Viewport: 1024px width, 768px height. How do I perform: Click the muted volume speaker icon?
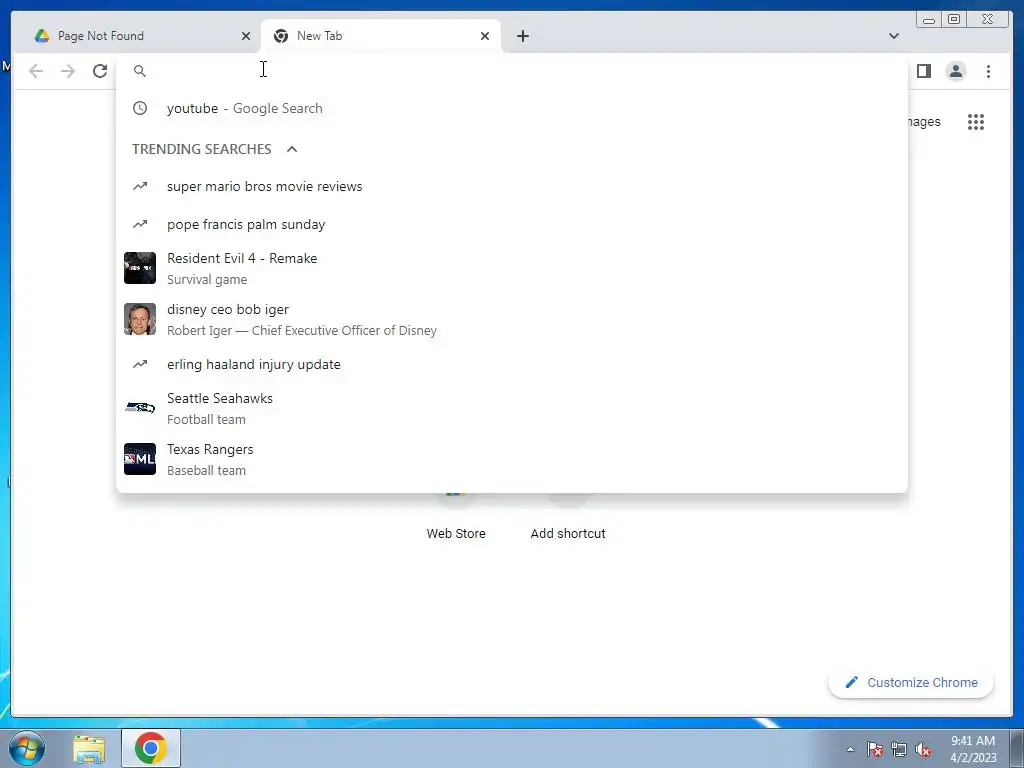923,749
